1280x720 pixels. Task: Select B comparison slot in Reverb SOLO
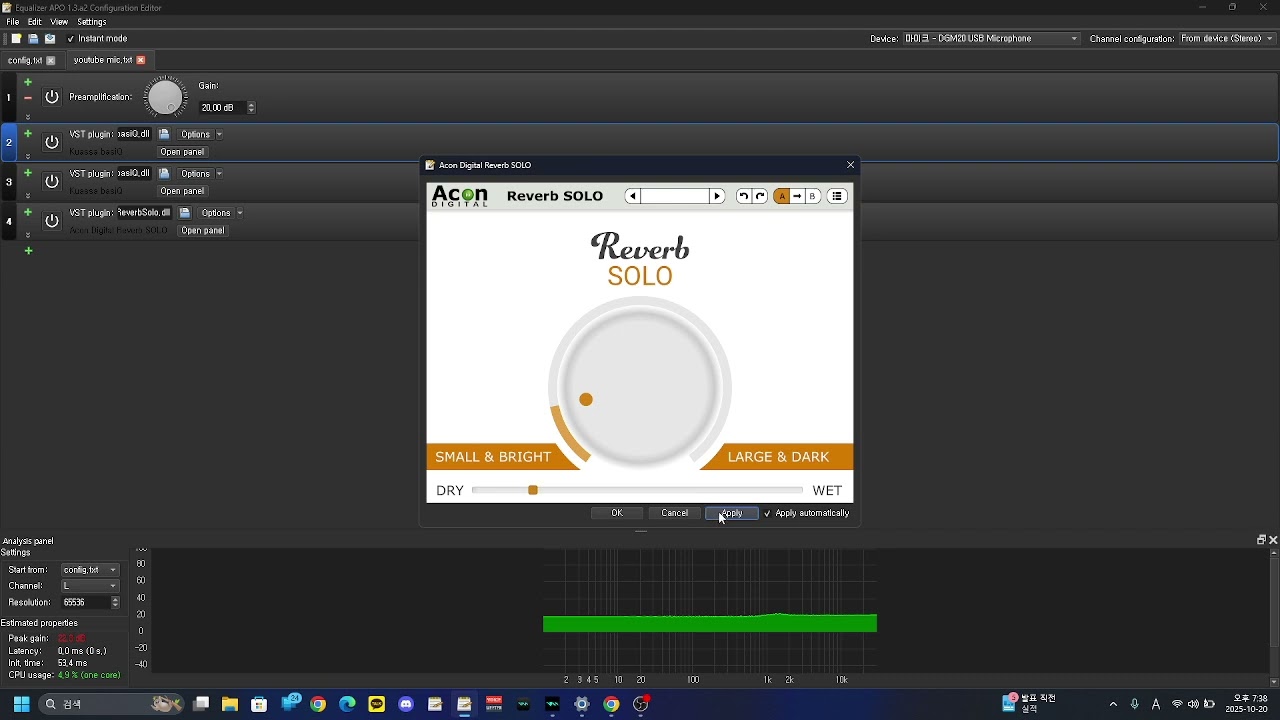point(813,196)
